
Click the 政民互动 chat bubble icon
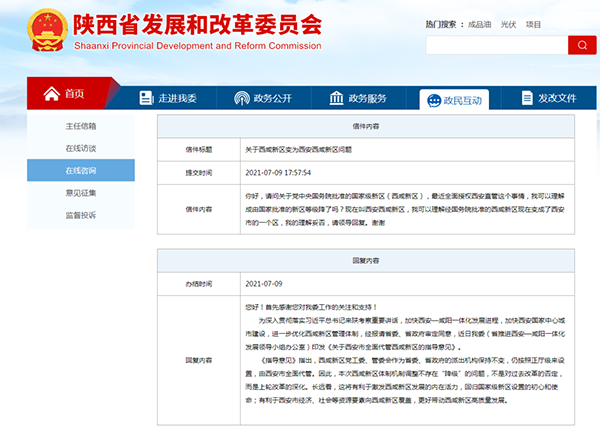pos(431,99)
